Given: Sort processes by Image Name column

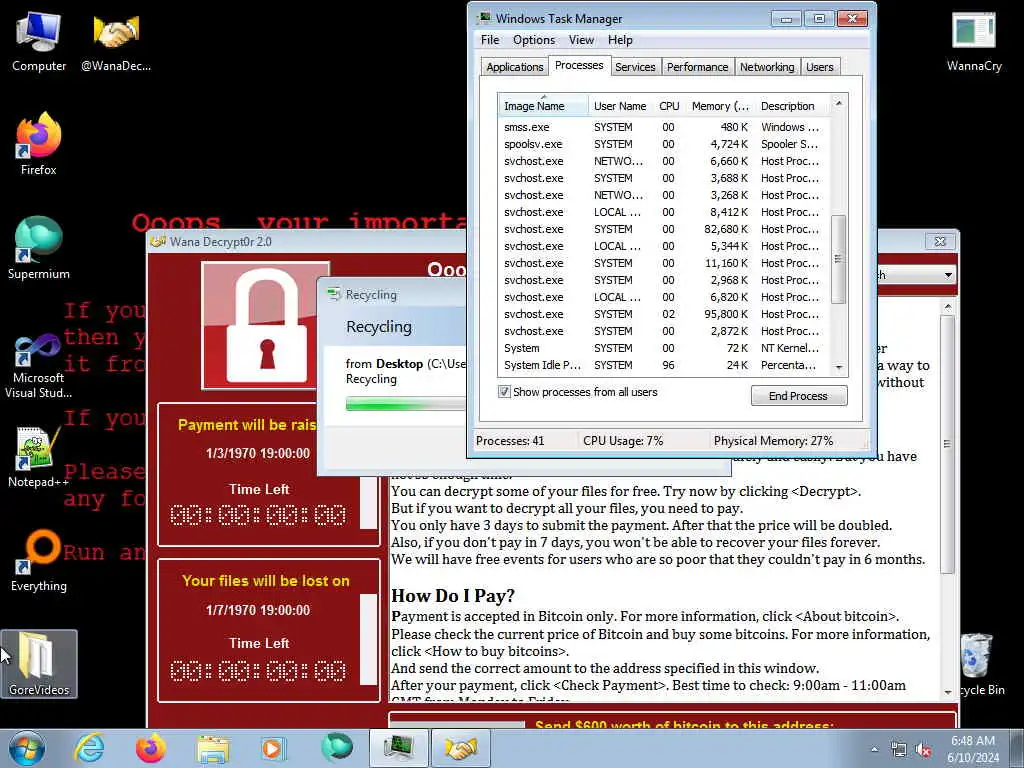Looking at the screenshot, I should click(x=543, y=106).
